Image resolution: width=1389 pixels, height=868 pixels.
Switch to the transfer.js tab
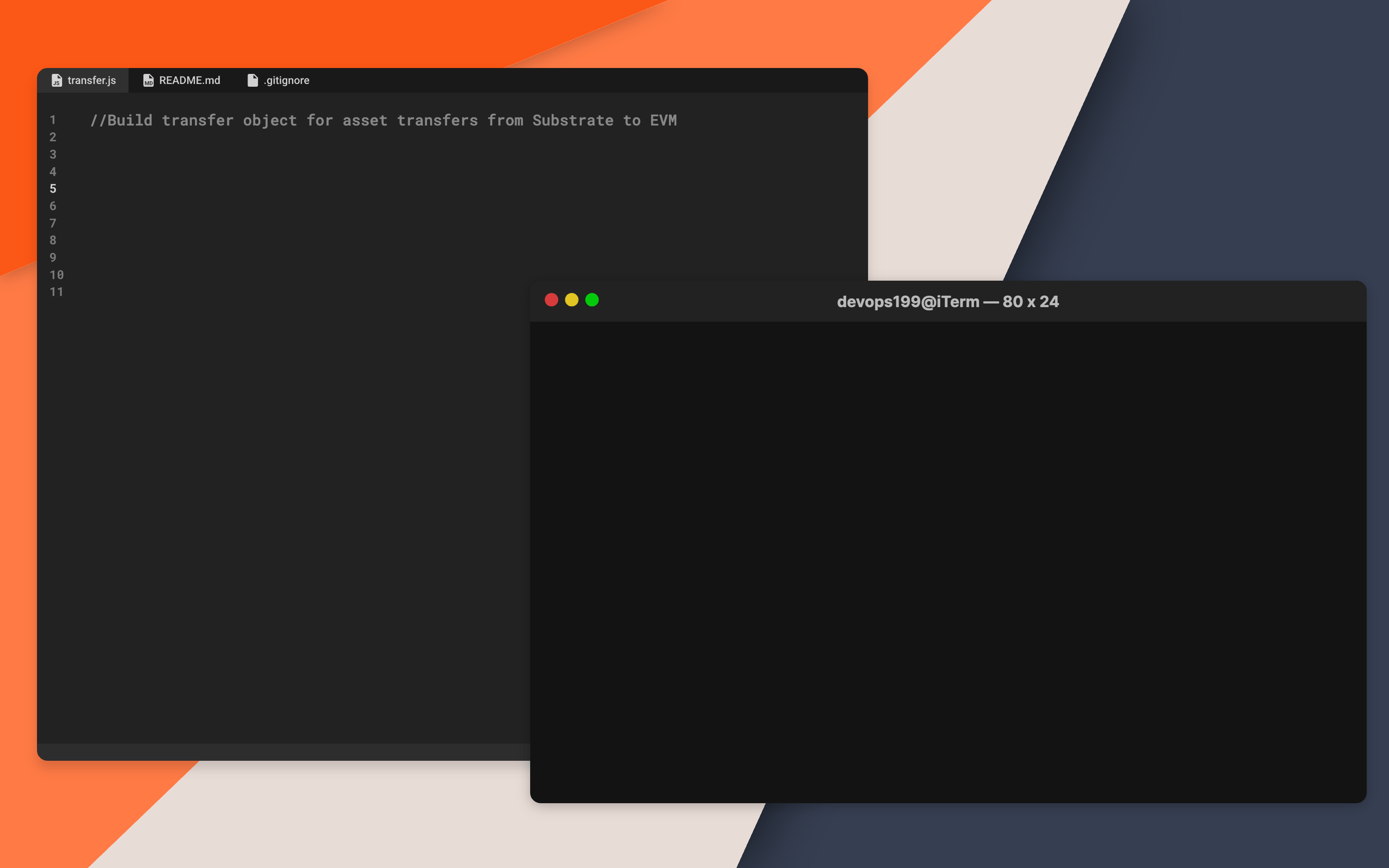[x=91, y=80]
